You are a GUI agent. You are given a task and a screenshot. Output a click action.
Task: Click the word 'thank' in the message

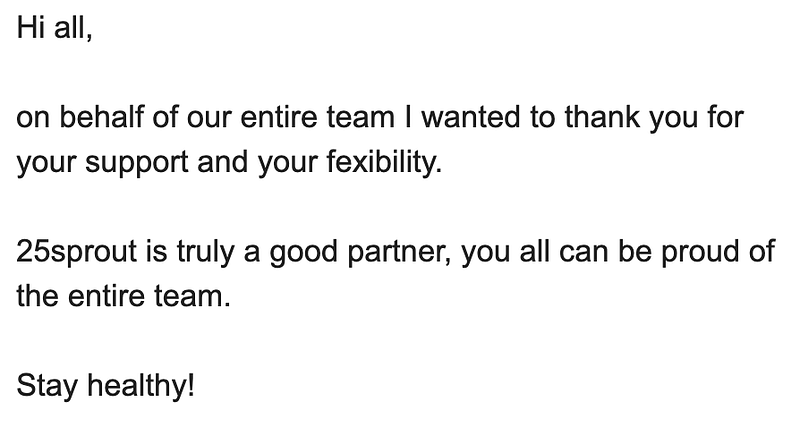(x=602, y=117)
